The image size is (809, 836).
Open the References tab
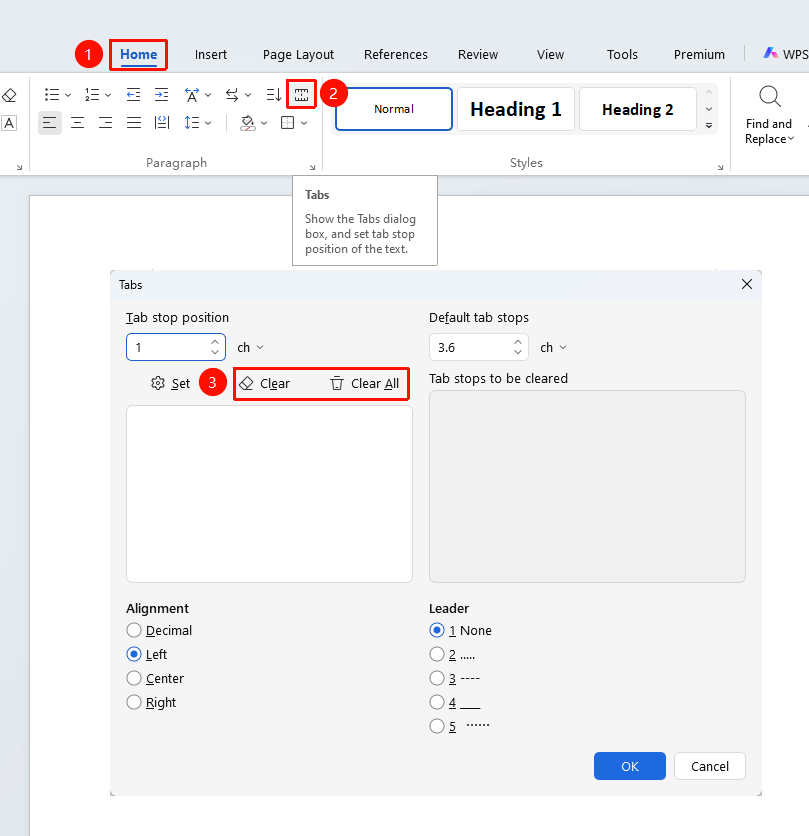click(x=396, y=54)
